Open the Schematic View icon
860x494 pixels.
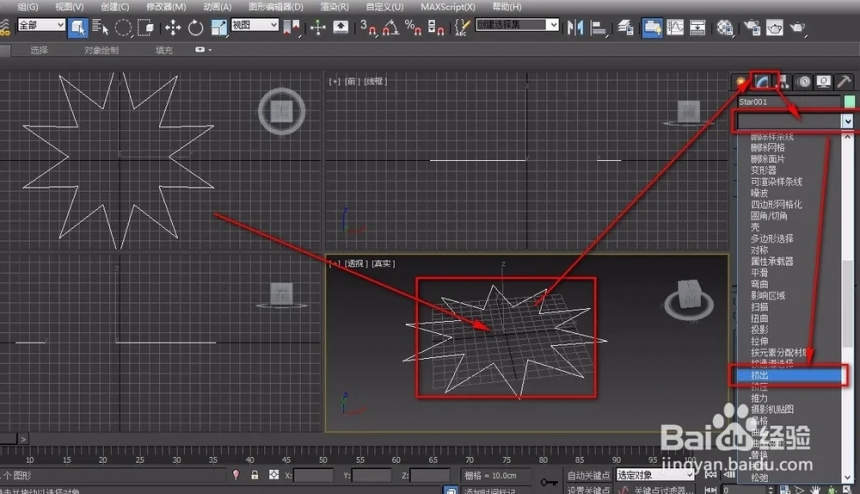pos(698,27)
